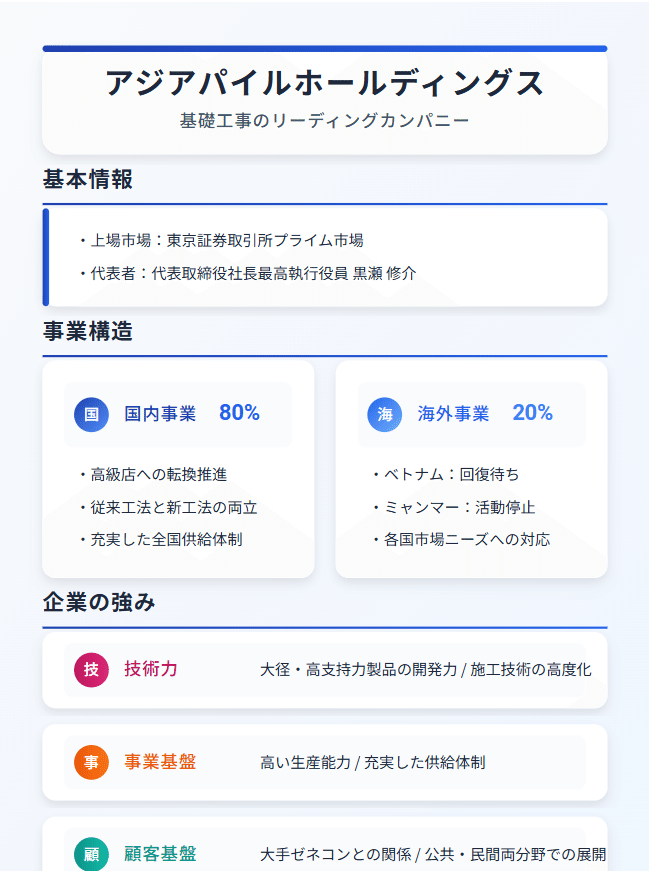Select the 事業基盤 strength label

[160, 762]
